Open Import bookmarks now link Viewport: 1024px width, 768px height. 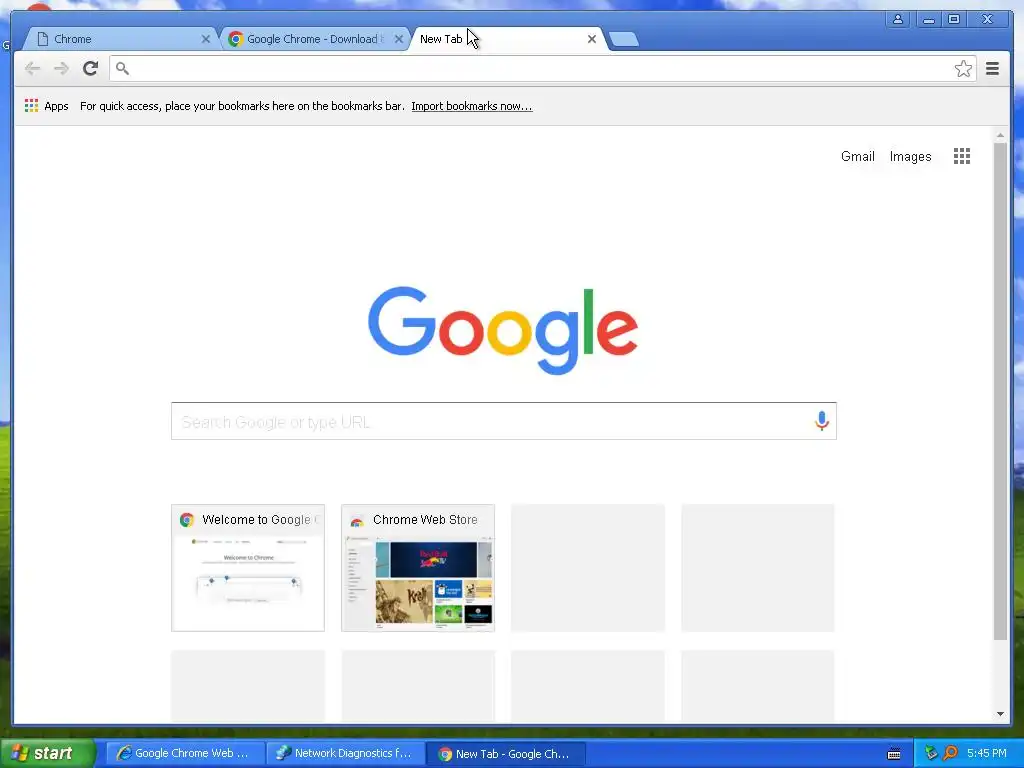click(472, 106)
